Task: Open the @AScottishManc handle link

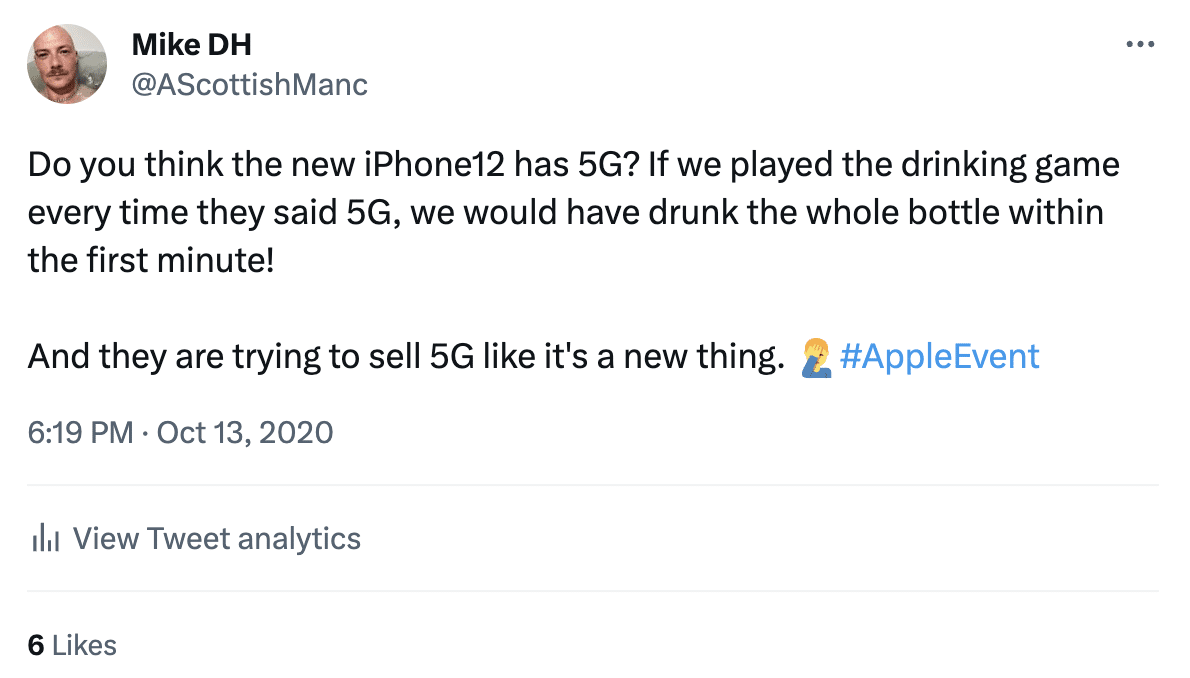Action: [249, 85]
